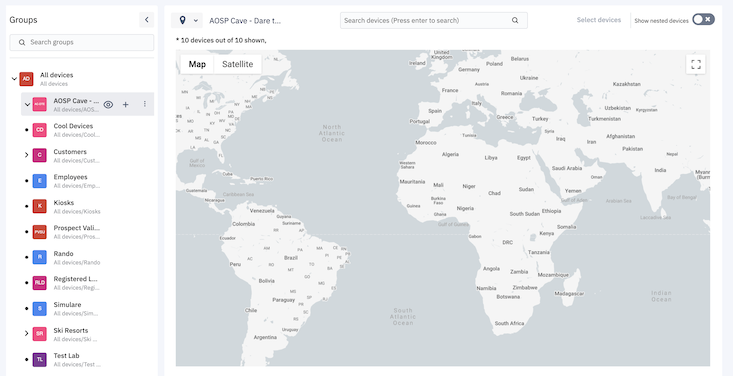Expand the Ski Resorts group
The image size is (733, 376).
[27, 333]
